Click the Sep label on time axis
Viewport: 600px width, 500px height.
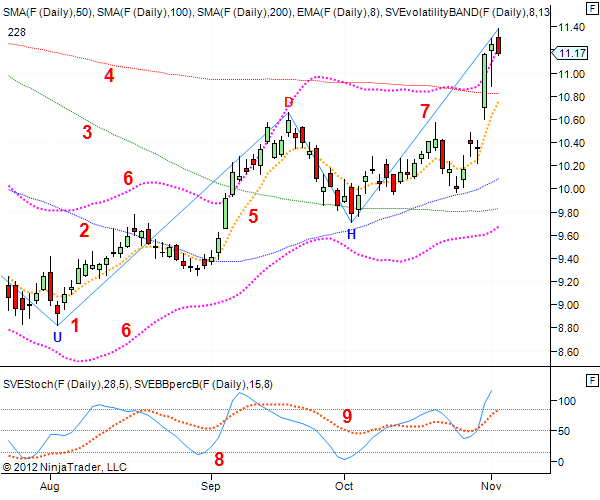(x=210, y=487)
